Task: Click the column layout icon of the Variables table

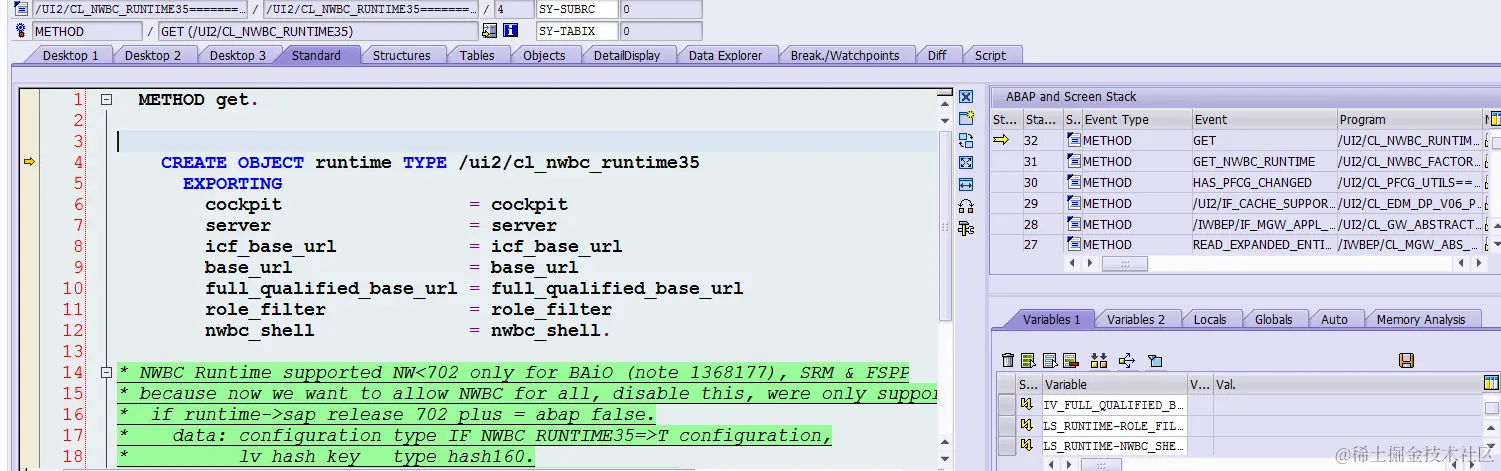Action: [x=1491, y=383]
